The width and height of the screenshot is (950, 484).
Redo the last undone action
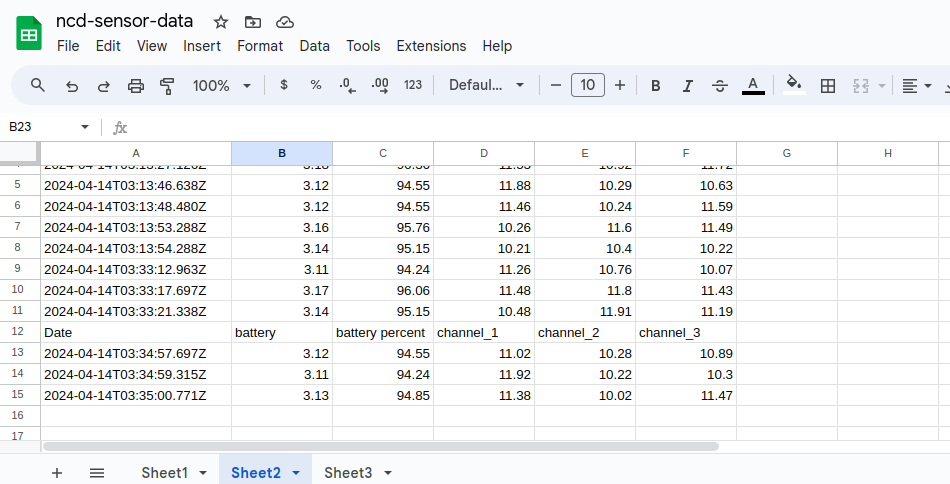(104, 86)
